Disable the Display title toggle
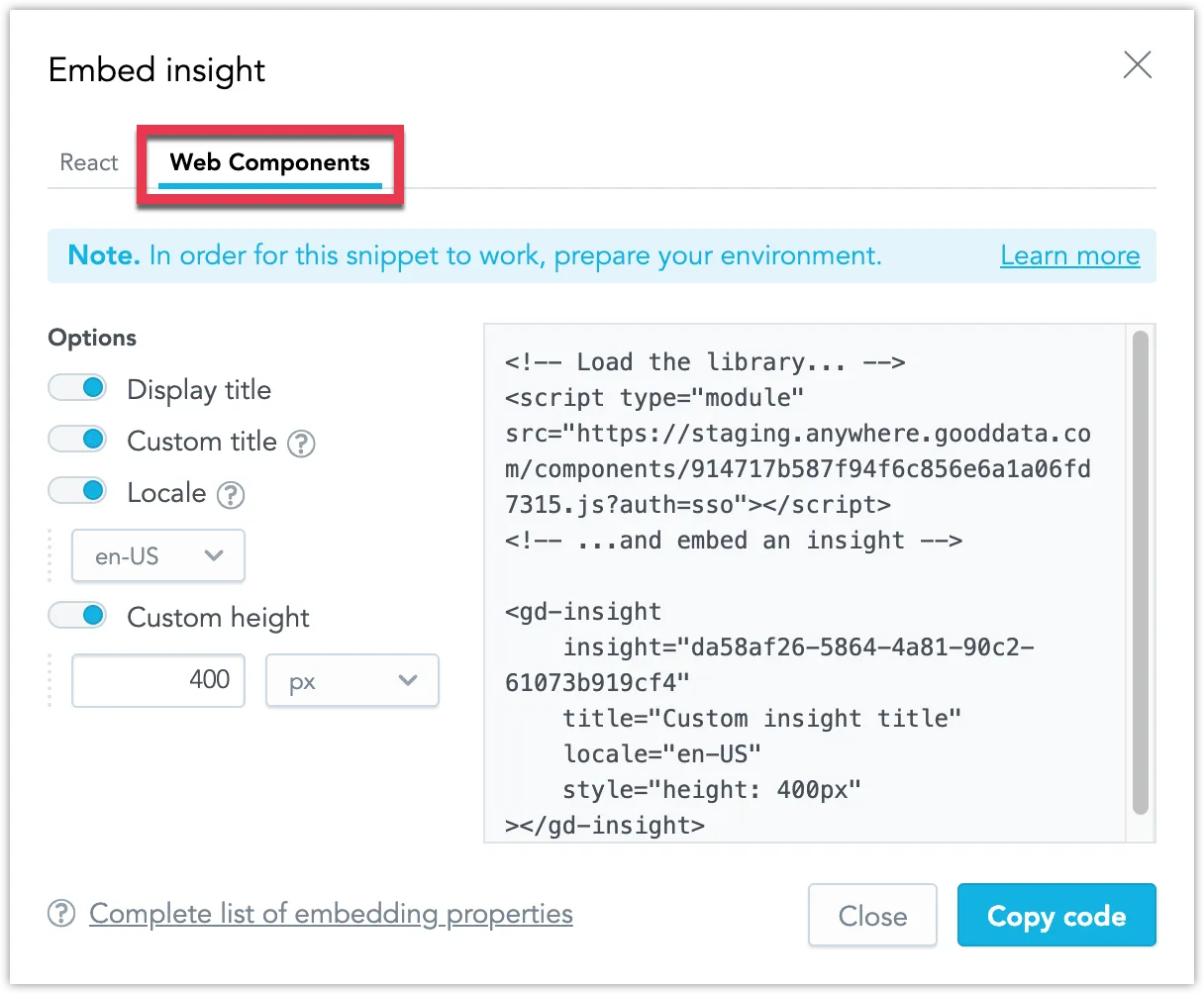The width and height of the screenshot is (1204, 994). pyautogui.click(x=77, y=387)
